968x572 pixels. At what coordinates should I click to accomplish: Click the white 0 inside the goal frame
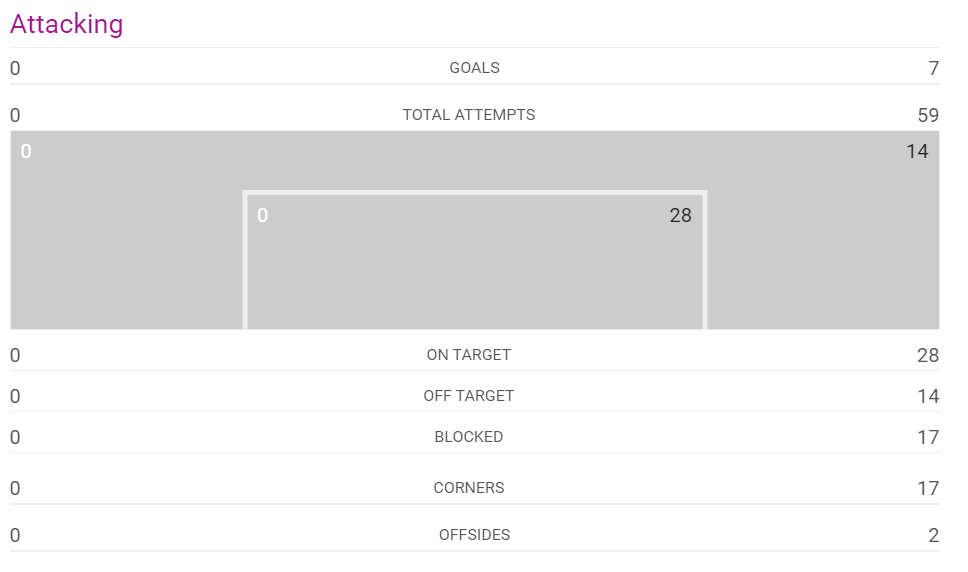coord(262,215)
